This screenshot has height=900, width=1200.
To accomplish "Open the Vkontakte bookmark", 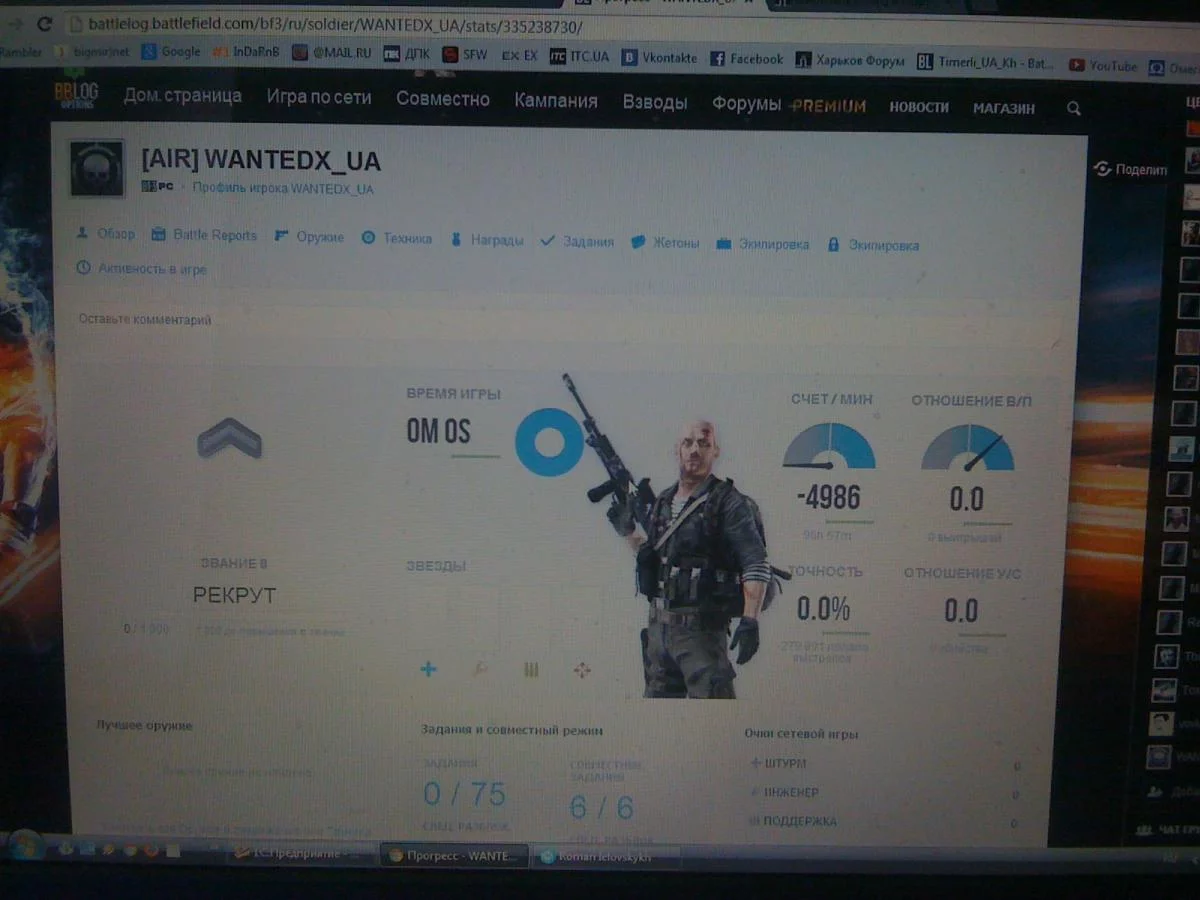I will (x=660, y=58).
